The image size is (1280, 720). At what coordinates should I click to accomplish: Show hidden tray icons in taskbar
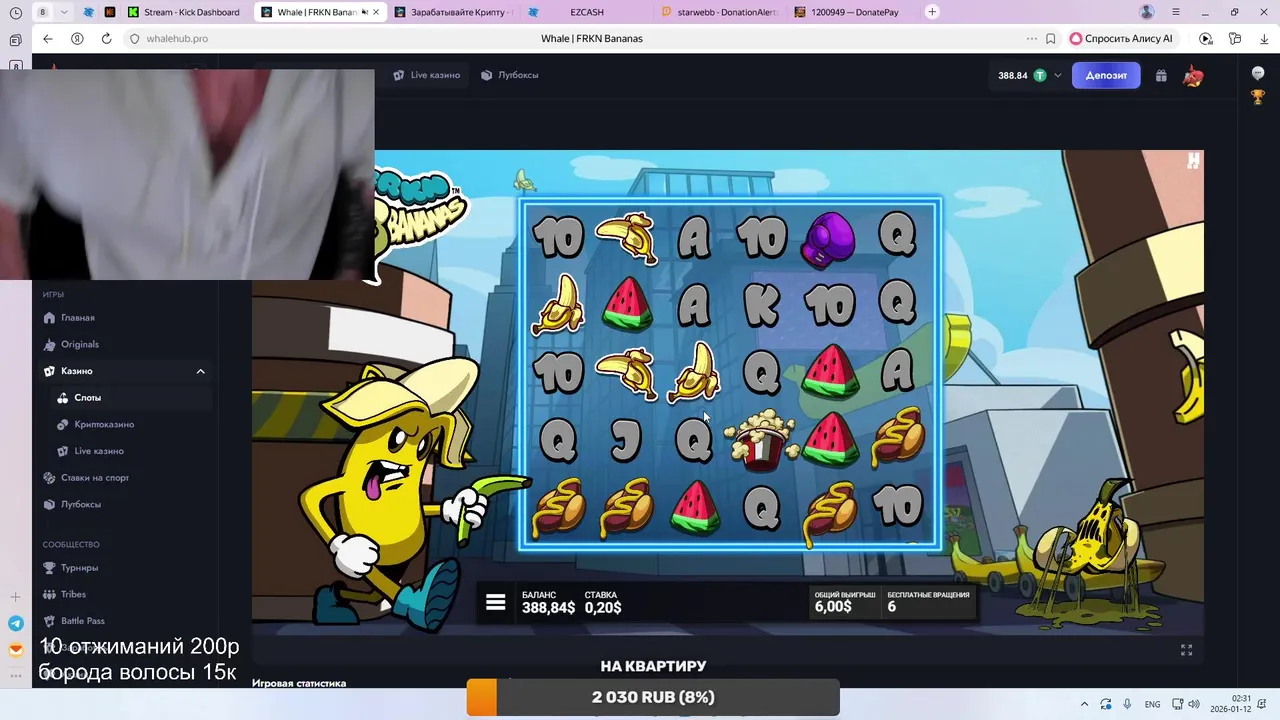tap(1084, 704)
